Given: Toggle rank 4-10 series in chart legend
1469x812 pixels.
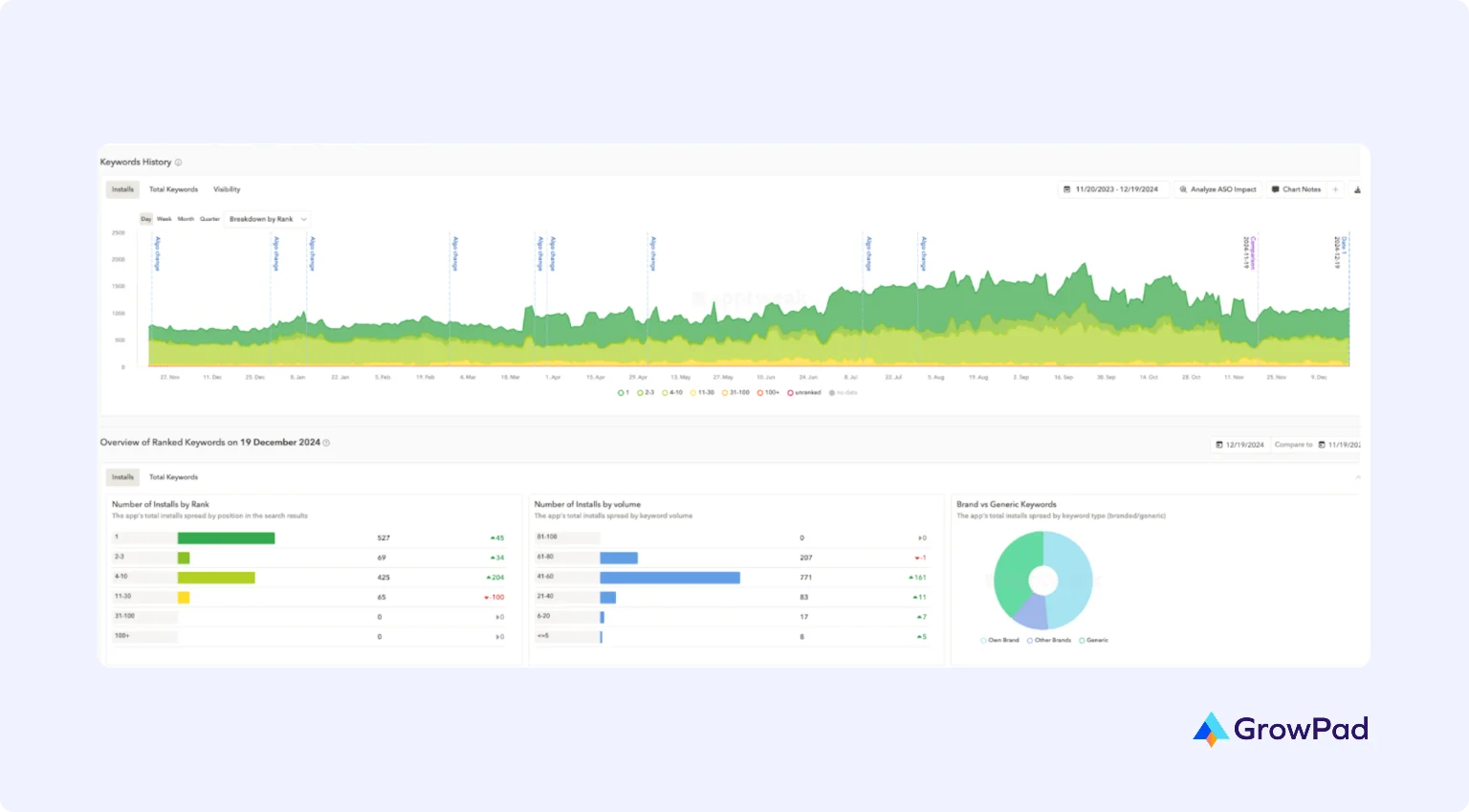Looking at the screenshot, I should (x=672, y=393).
